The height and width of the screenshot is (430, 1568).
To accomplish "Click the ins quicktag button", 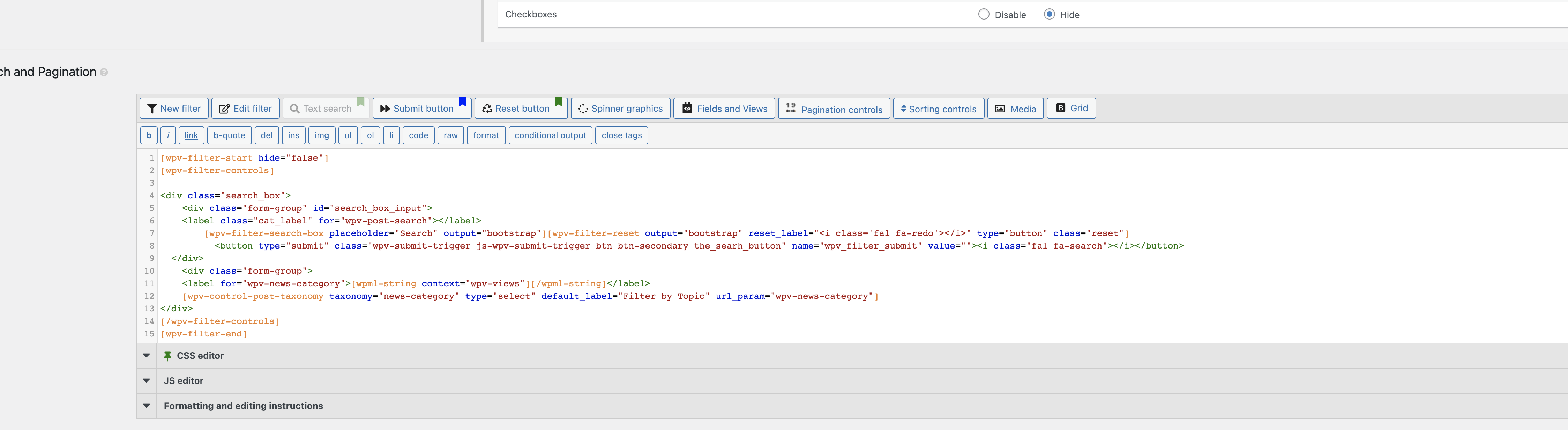I will click(294, 135).
